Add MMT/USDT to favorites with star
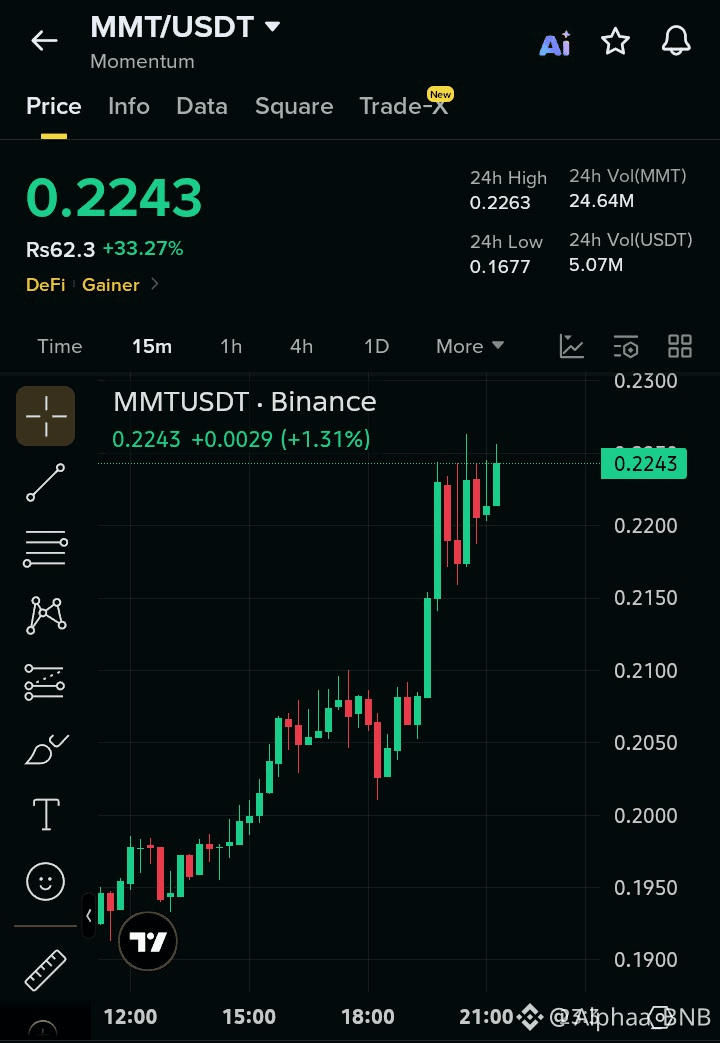 click(x=616, y=42)
